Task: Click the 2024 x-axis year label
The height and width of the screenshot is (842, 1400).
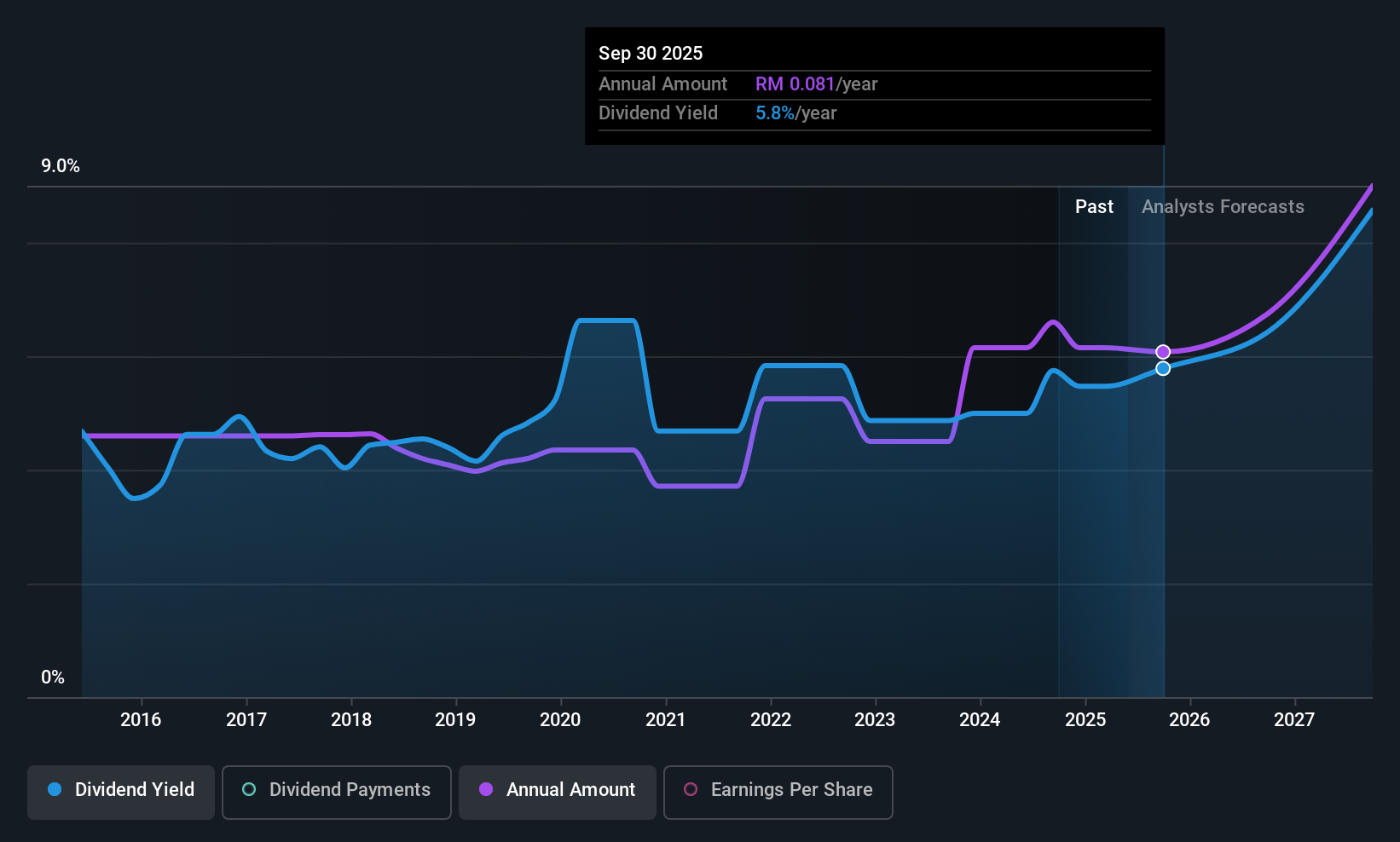Action: 980,720
